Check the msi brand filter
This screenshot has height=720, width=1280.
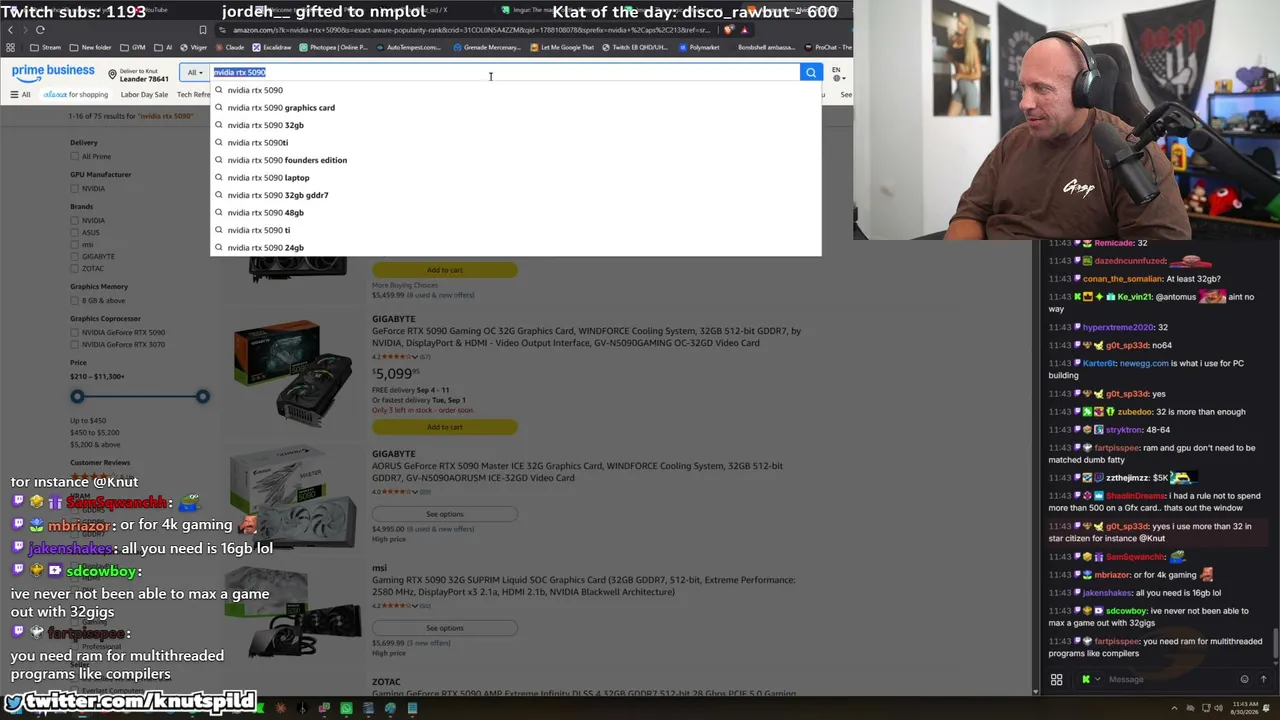pos(75,244)
